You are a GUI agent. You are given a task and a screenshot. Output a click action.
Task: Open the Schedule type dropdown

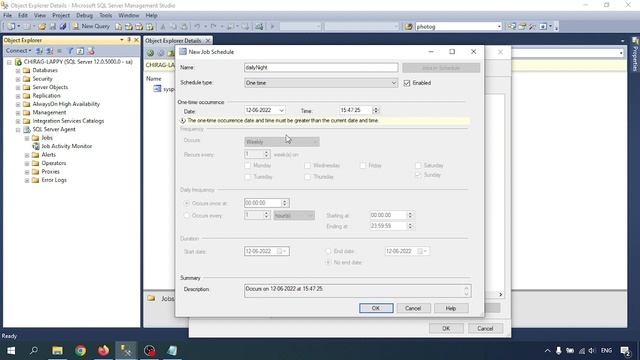[321, 83]
